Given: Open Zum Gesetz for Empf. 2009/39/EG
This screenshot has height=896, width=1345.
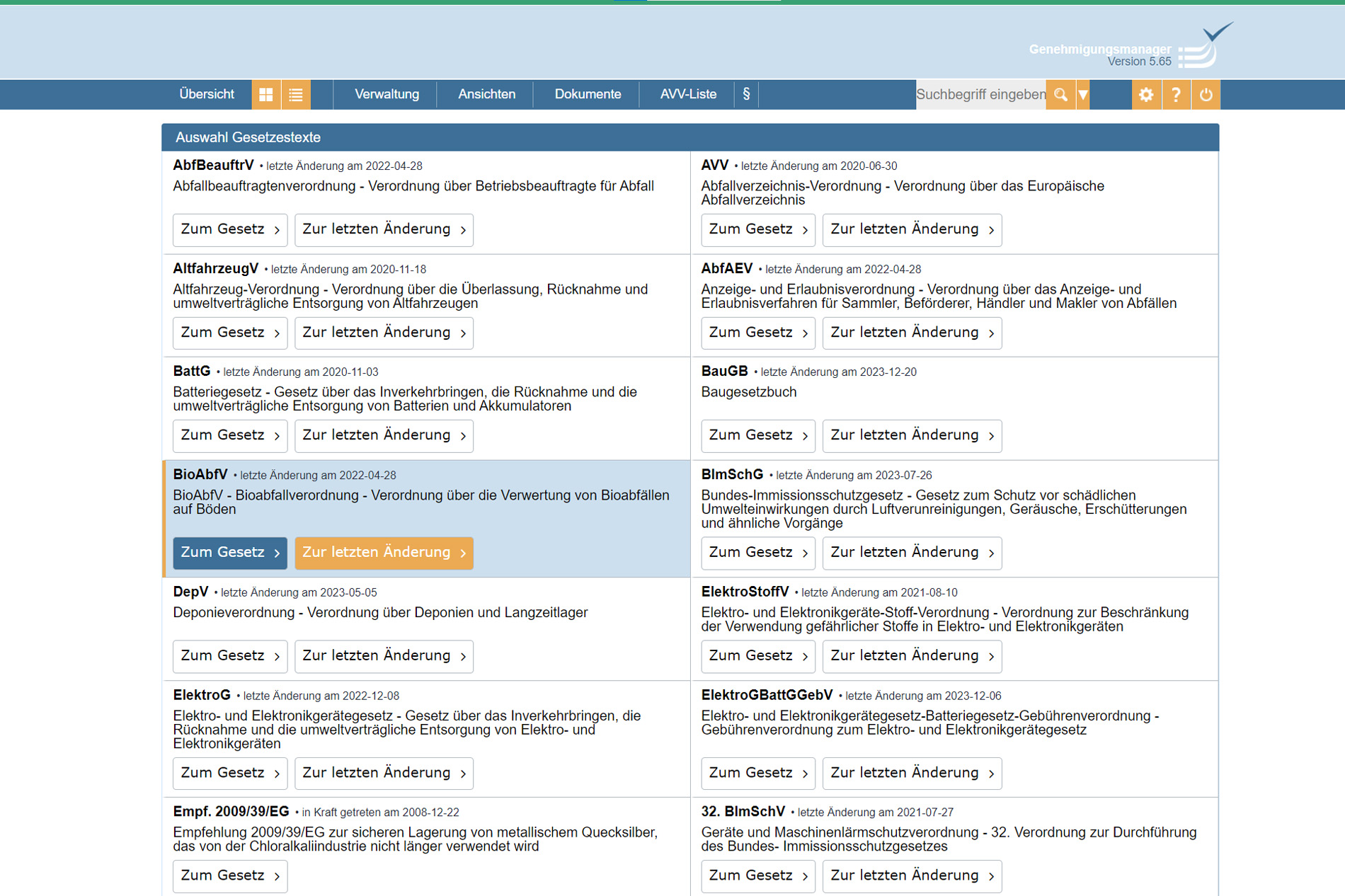Looking at the screenshot, I should click(x=230, y=876).
